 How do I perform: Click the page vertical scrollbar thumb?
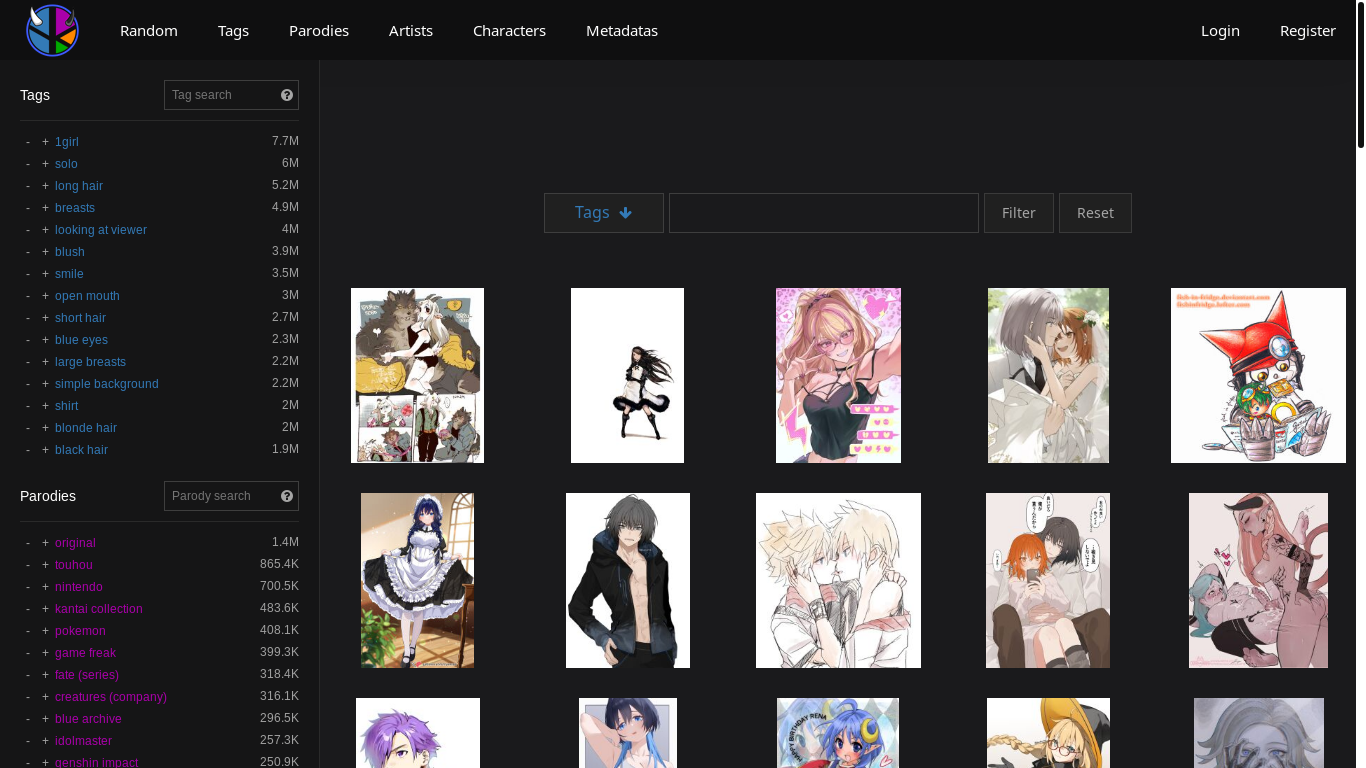coord(1360,75)
